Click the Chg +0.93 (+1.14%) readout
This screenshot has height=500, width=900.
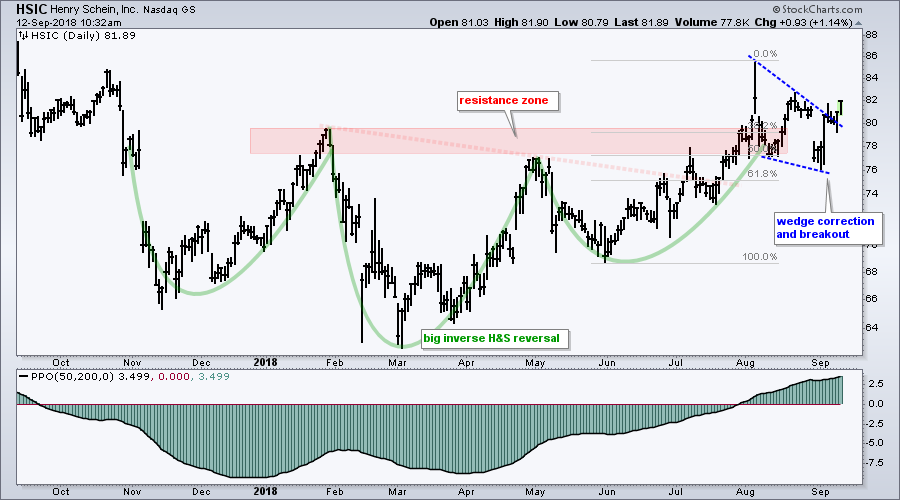pos(804,23)
